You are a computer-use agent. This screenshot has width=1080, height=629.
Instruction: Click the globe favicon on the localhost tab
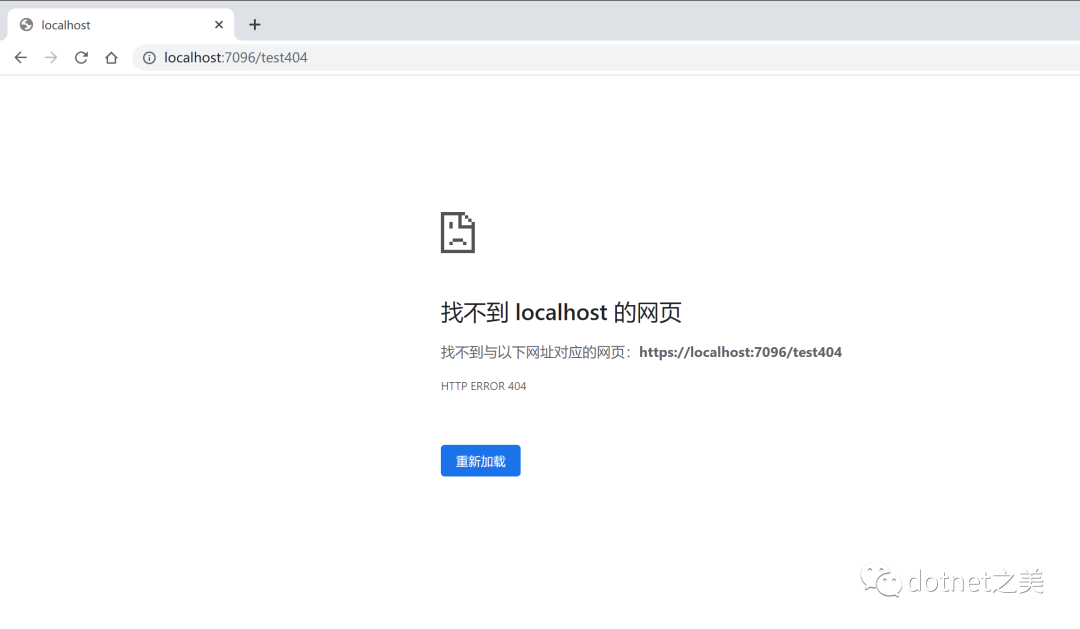point(26,25)
